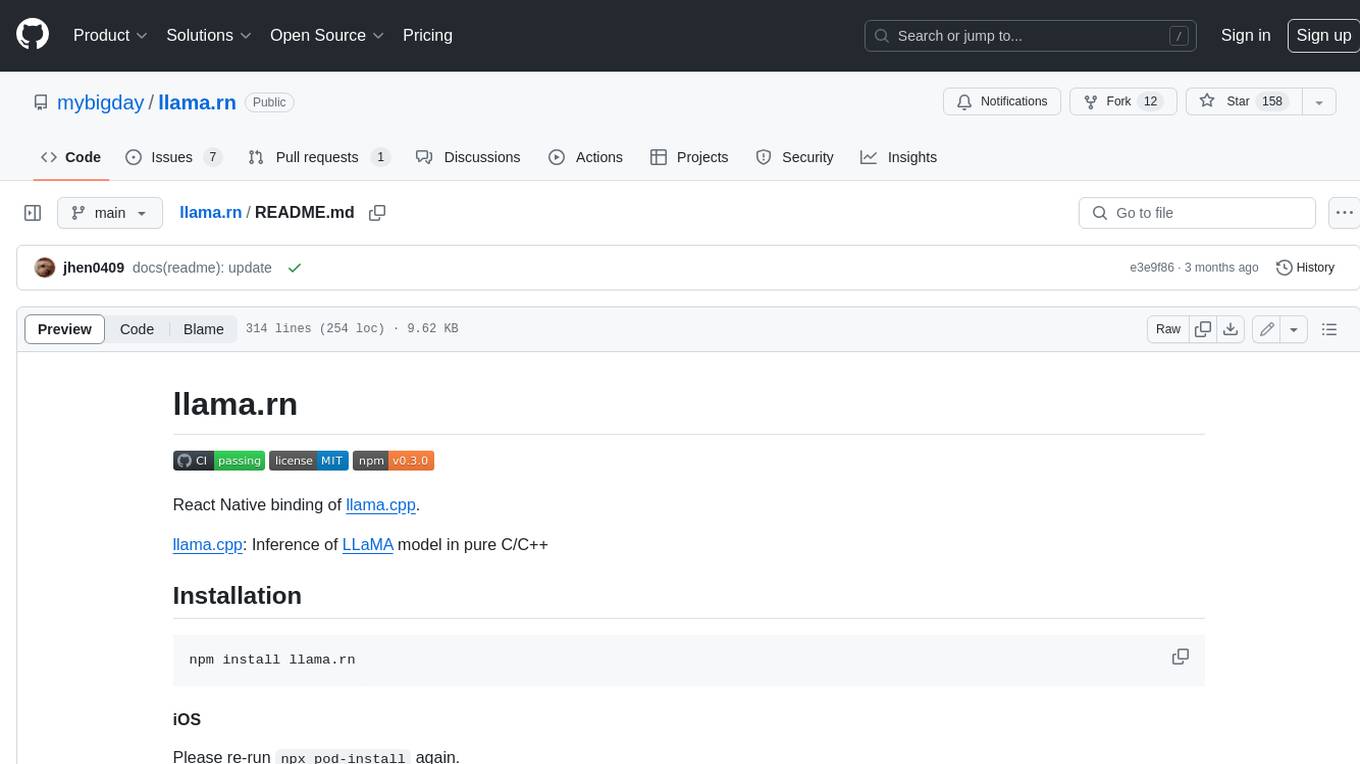
Task: Expand the Solutions menu
Action: [209, 35]
